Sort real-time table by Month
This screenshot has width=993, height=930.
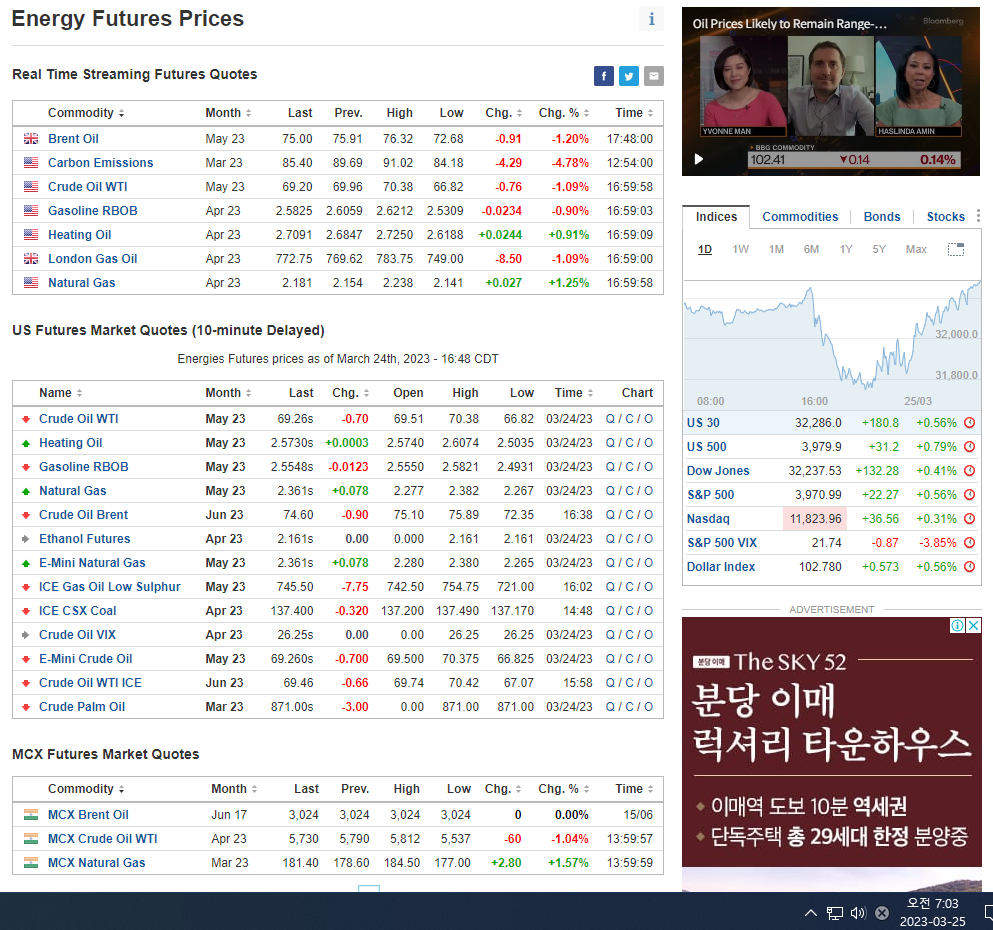tap(228, 113)
